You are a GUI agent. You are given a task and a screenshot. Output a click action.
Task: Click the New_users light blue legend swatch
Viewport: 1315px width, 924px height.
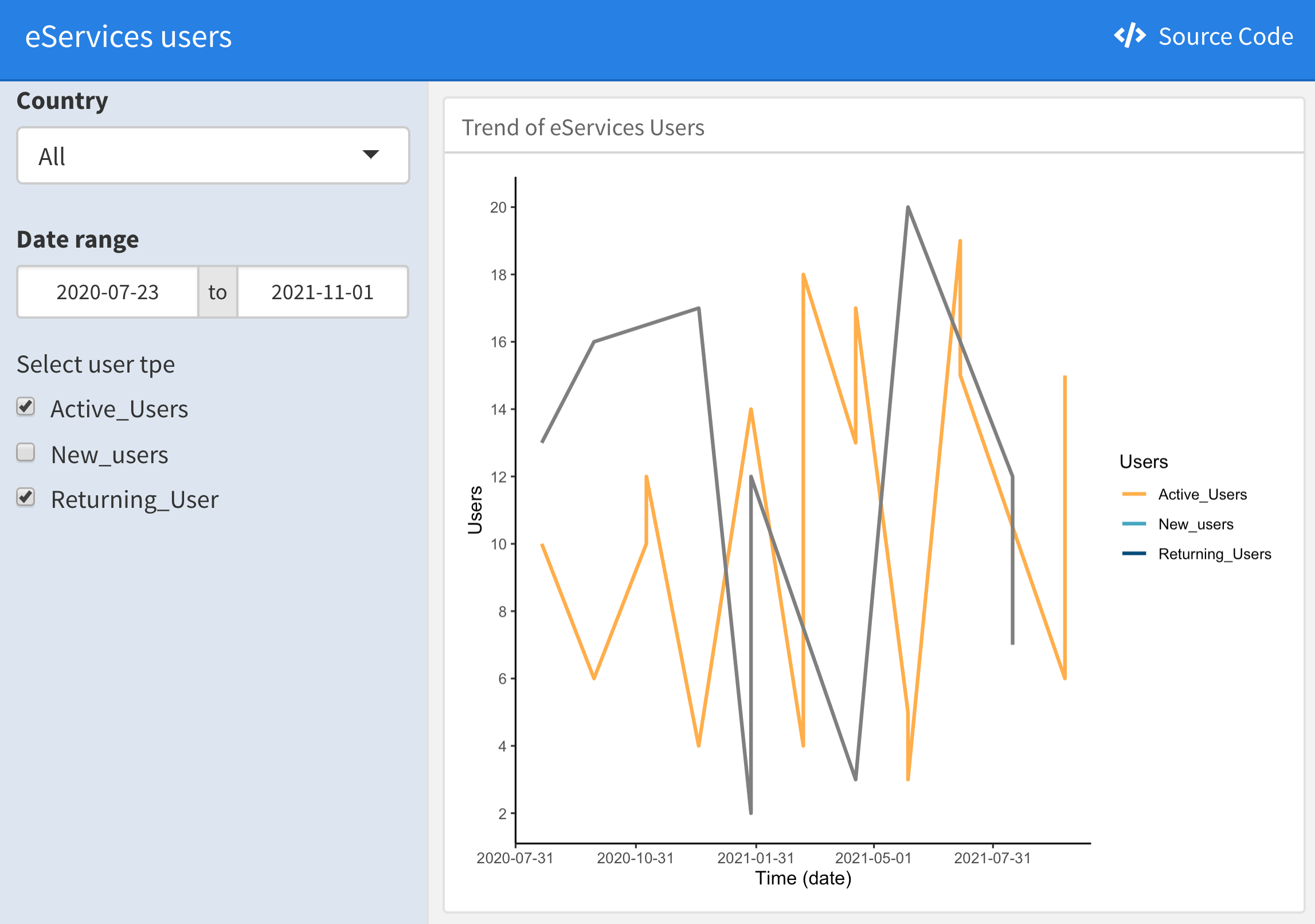(x=1134, y=524)
